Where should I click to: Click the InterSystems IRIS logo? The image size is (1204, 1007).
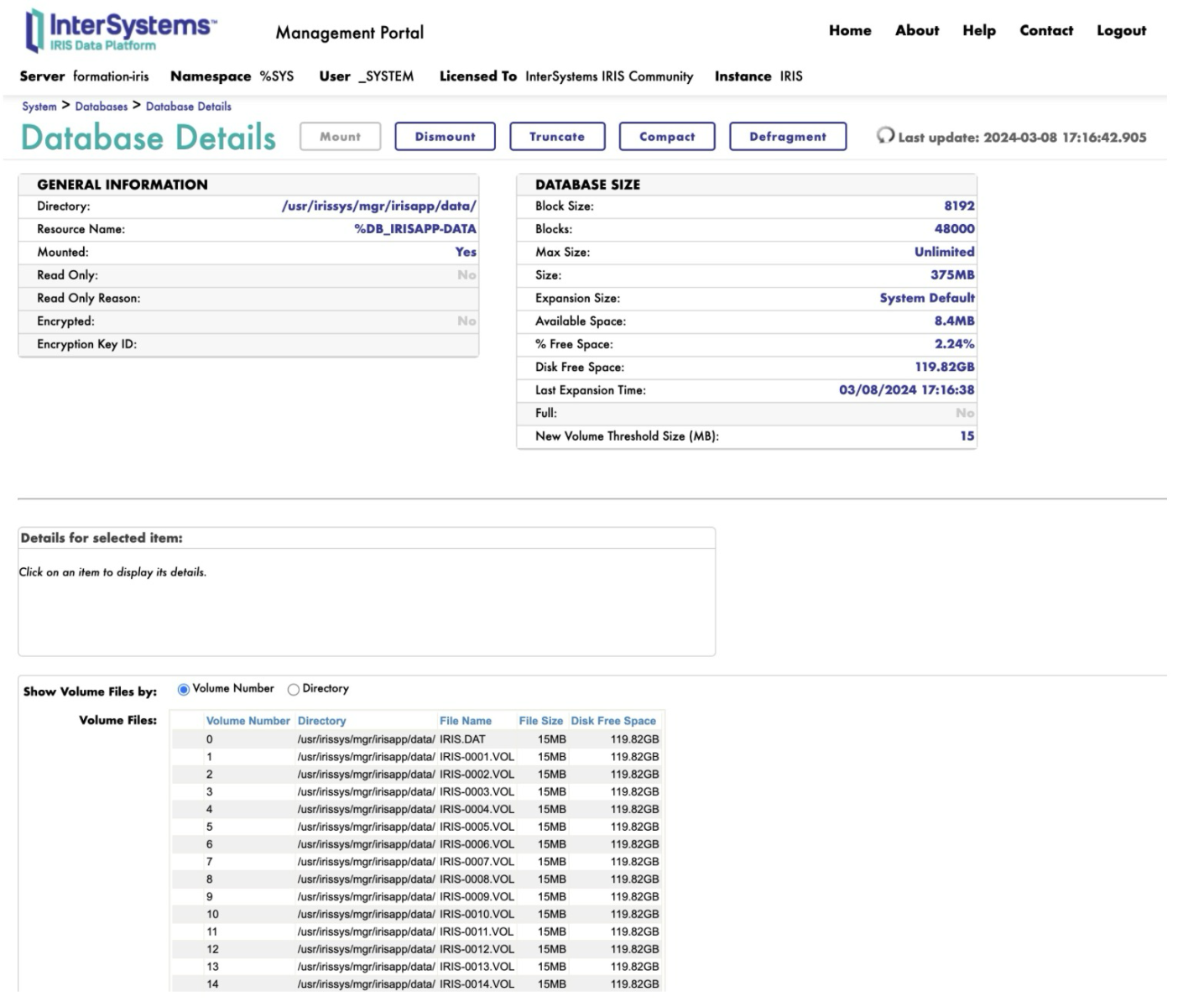coord(120,30)
